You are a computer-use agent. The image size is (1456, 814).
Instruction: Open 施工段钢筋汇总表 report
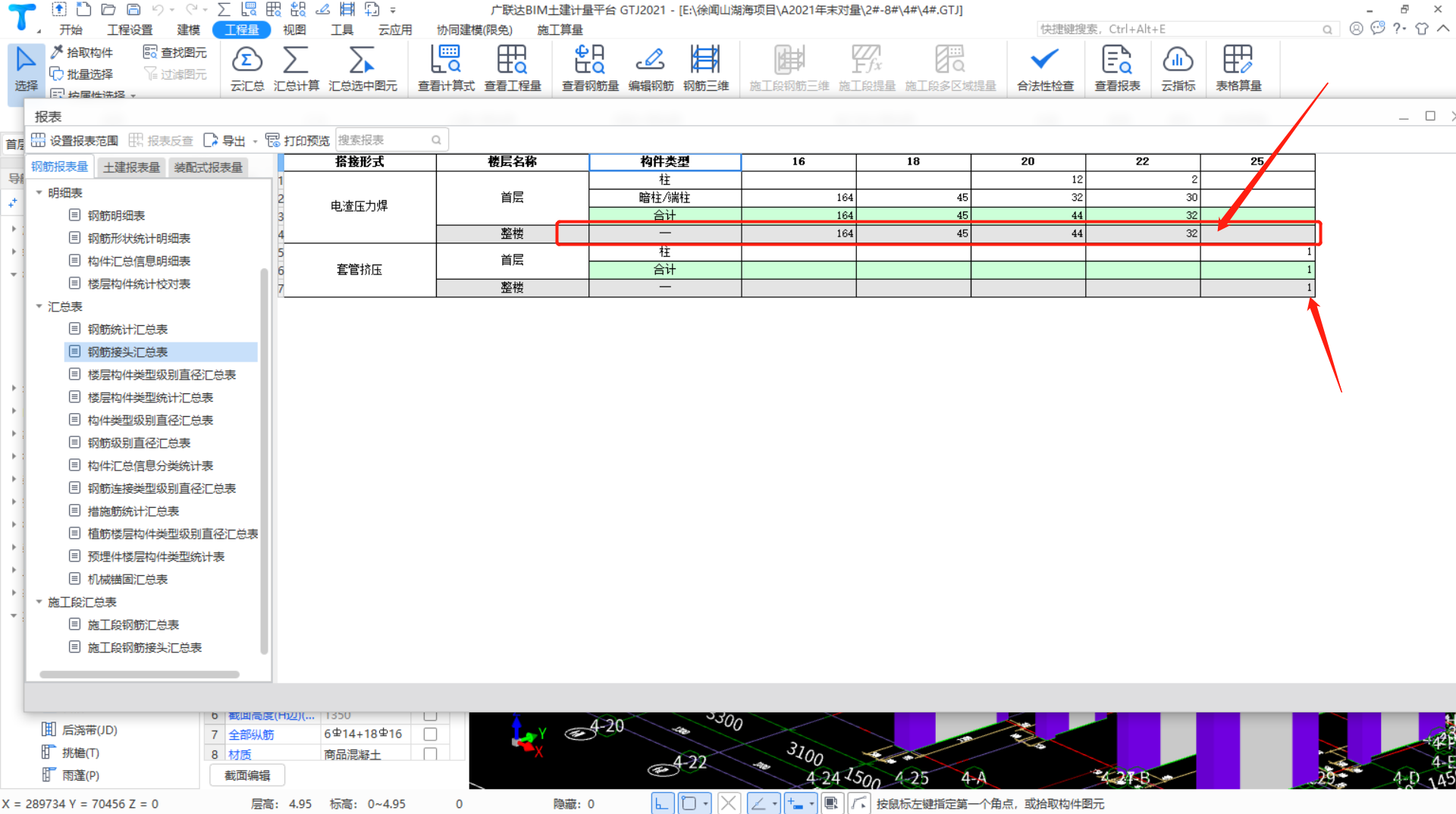133,625
